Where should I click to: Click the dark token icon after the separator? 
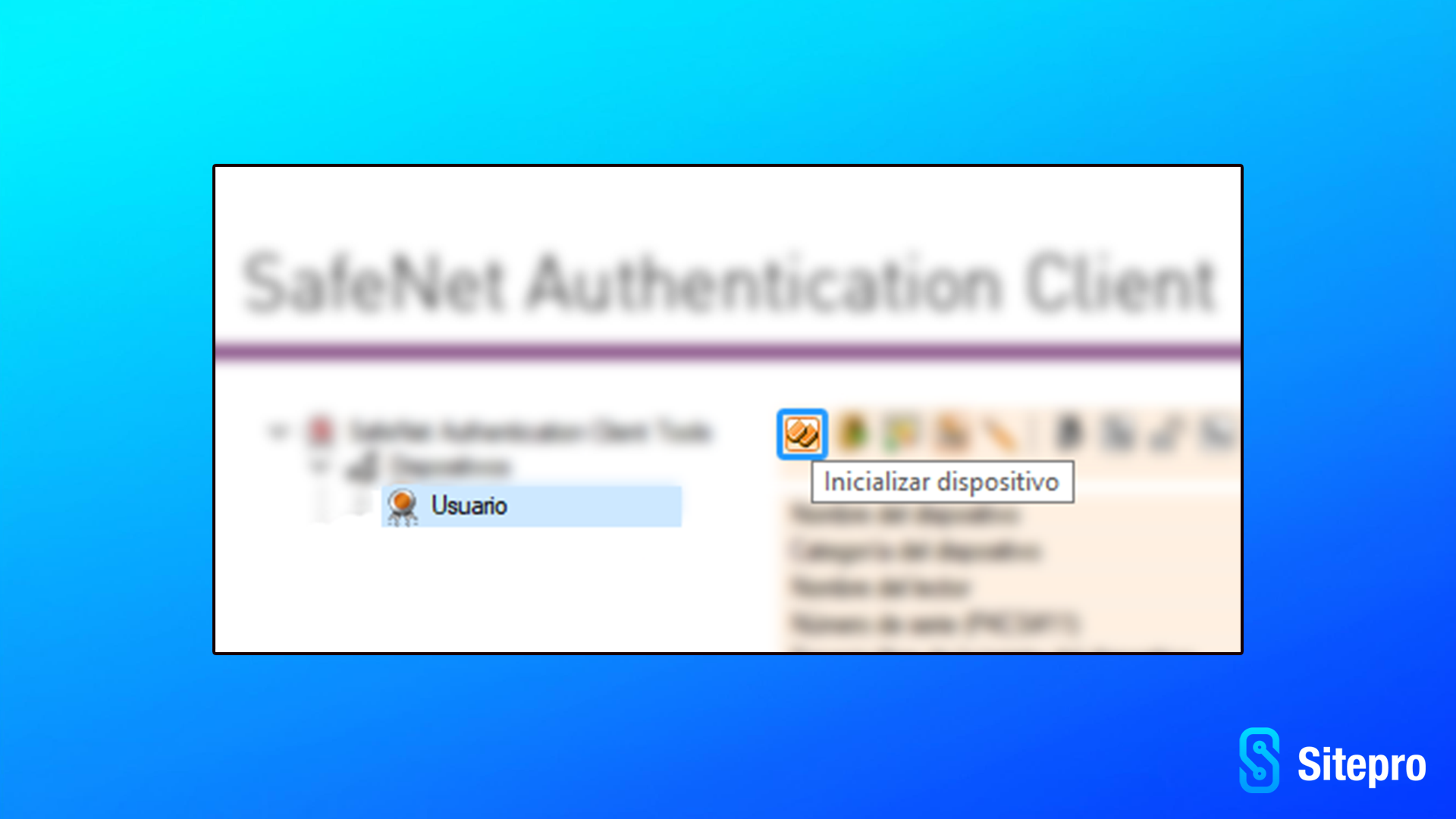click(x=1069, y=433)
